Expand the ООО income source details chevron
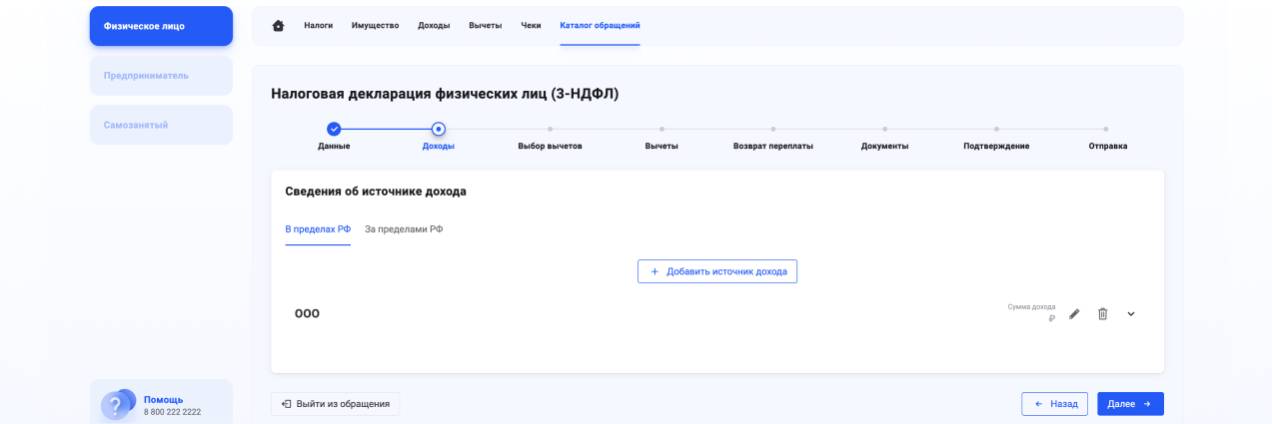Viewport: 1272px width, 424px height. click(x=1131, y=314)
